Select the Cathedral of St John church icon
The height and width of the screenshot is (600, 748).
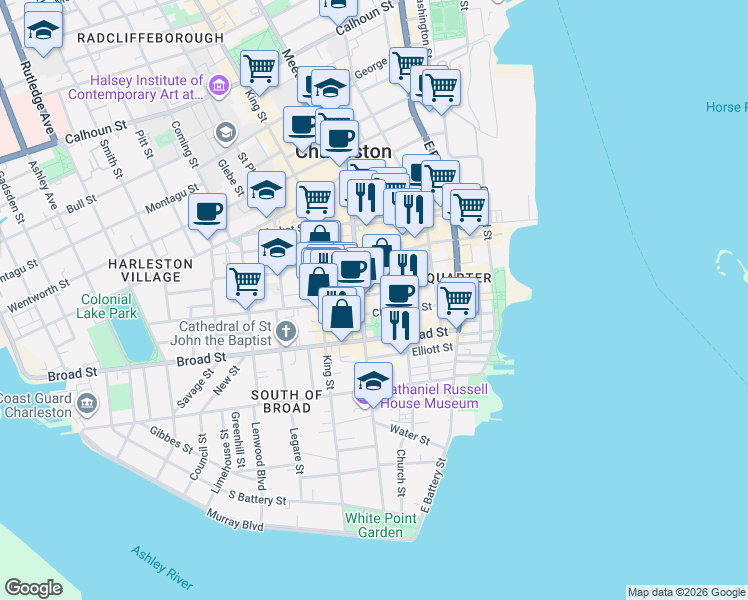coord(286,331)
